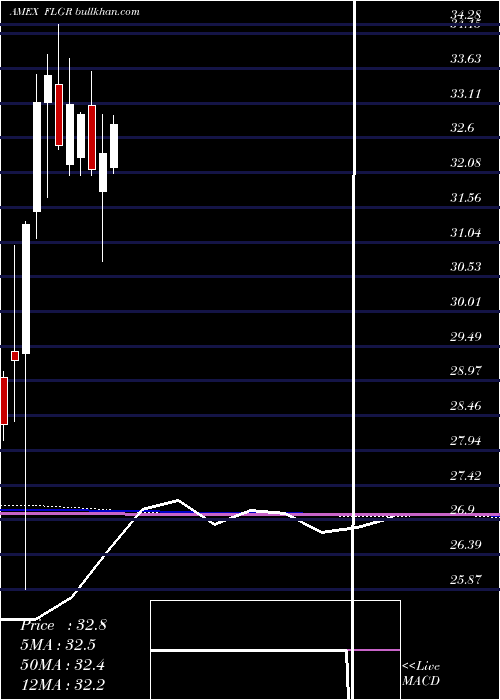Click the 33.11 price axis label
500x700 pixels.
466,94
